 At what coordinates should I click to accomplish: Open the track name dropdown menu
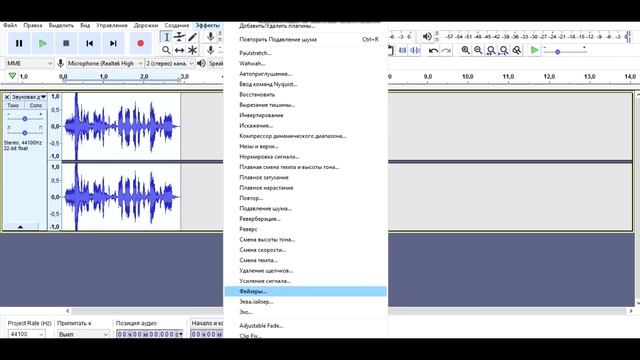click(29, 97)
